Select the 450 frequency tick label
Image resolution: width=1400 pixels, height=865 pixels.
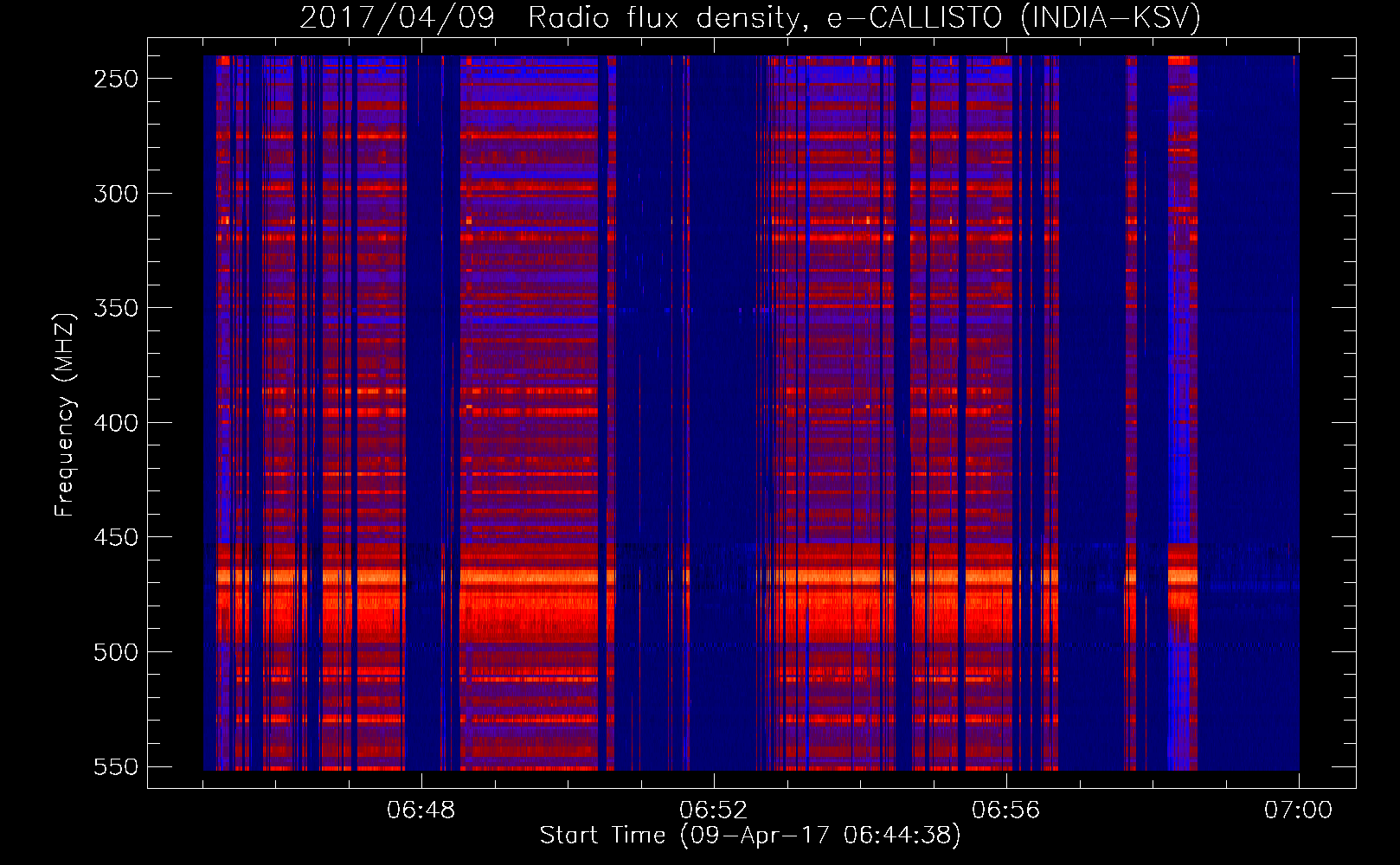tap(116, 538)
